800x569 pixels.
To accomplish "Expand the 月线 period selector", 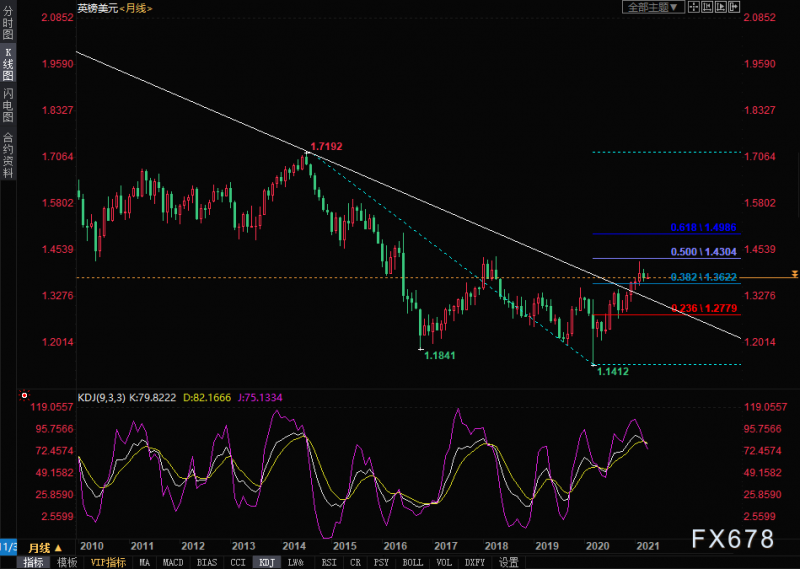I will coord(45,548).
